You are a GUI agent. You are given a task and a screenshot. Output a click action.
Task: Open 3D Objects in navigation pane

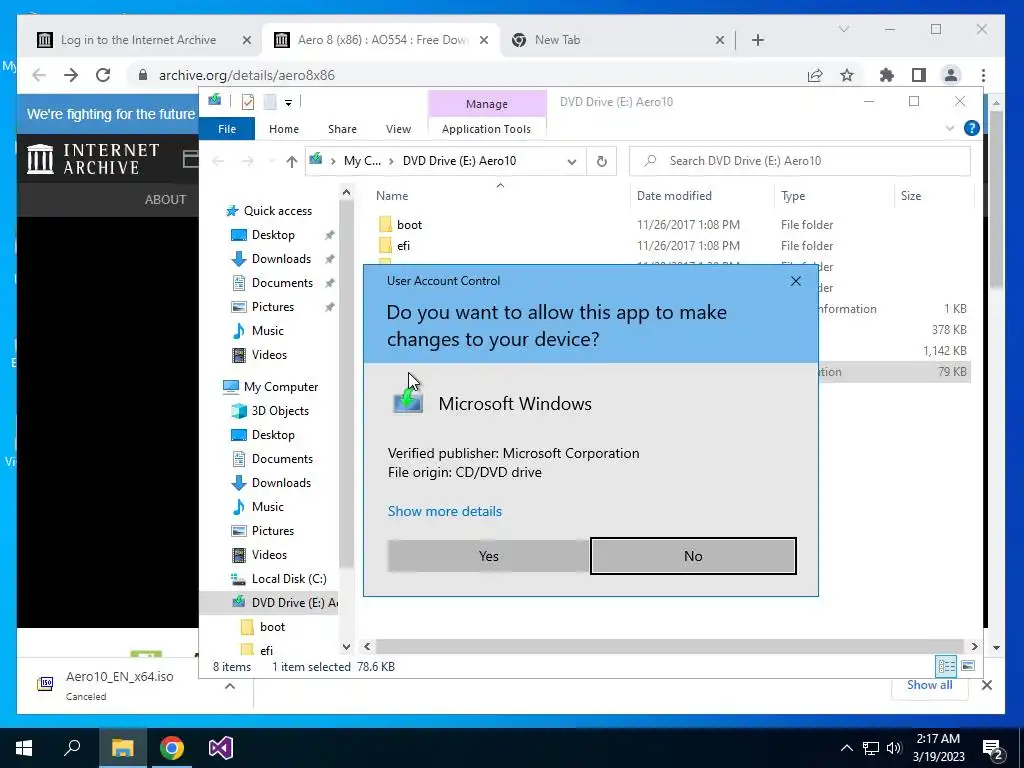(x=280, y=411)
